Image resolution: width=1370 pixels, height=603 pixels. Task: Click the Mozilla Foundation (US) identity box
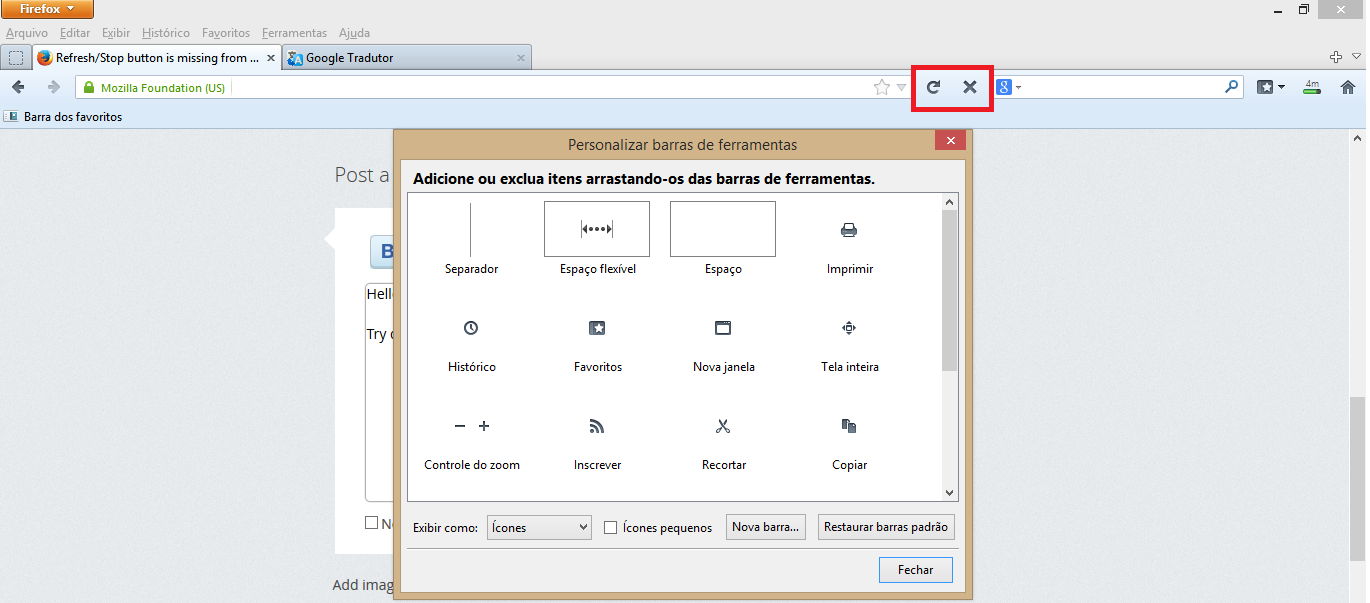pos(155,88)
